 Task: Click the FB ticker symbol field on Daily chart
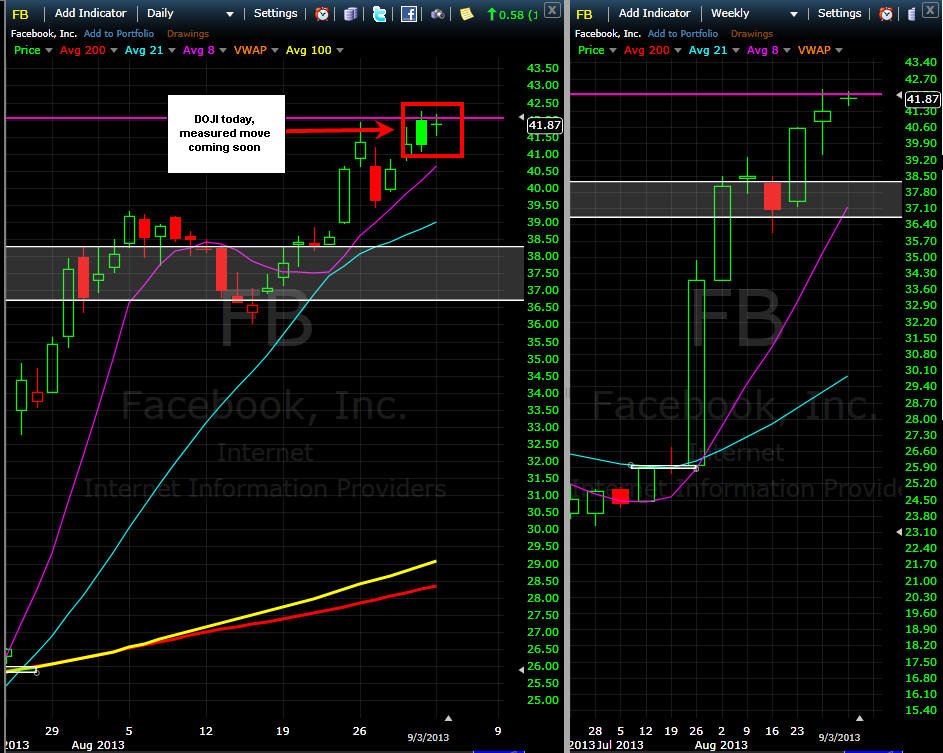[x=20, y=14]
